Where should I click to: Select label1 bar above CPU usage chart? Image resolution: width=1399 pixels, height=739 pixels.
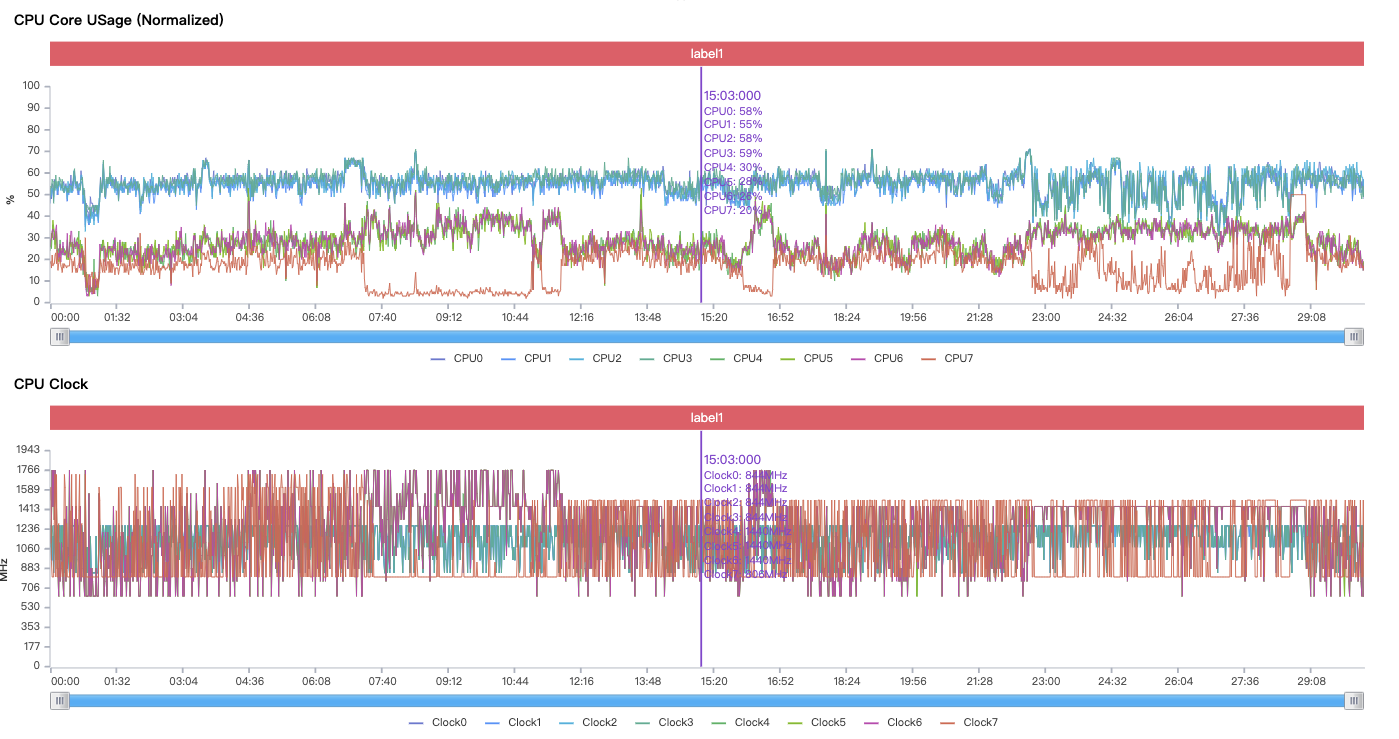(x=707, y=54)
